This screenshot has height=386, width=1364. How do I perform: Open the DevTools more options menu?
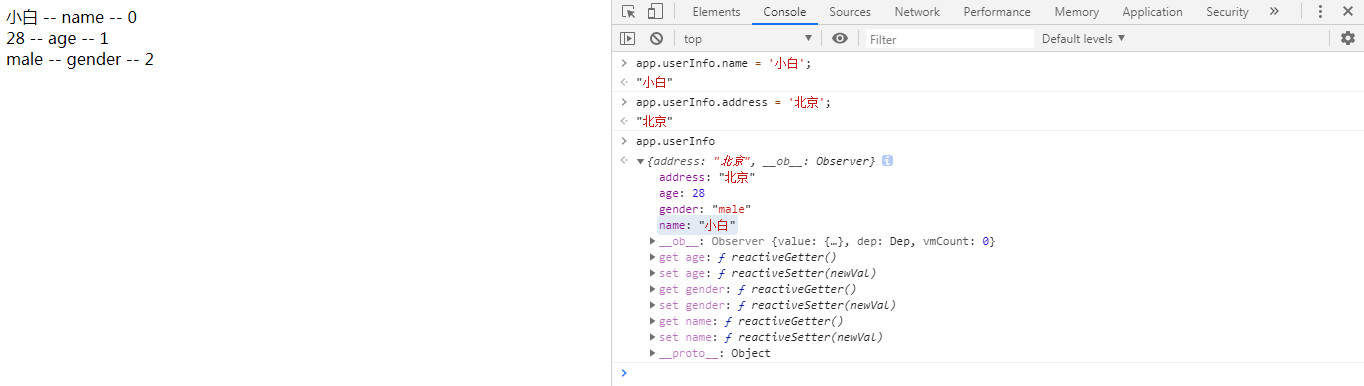click(x=1320, y=12)
